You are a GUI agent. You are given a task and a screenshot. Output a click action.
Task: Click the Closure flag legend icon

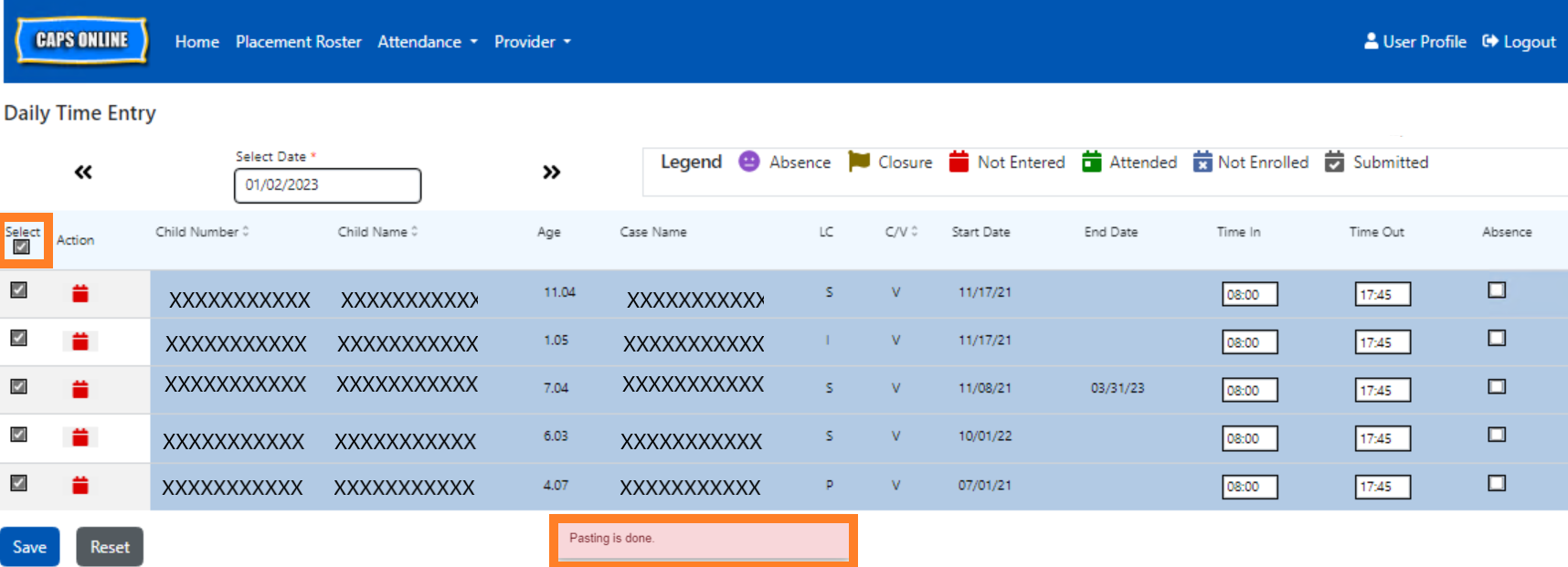(859, 162)
